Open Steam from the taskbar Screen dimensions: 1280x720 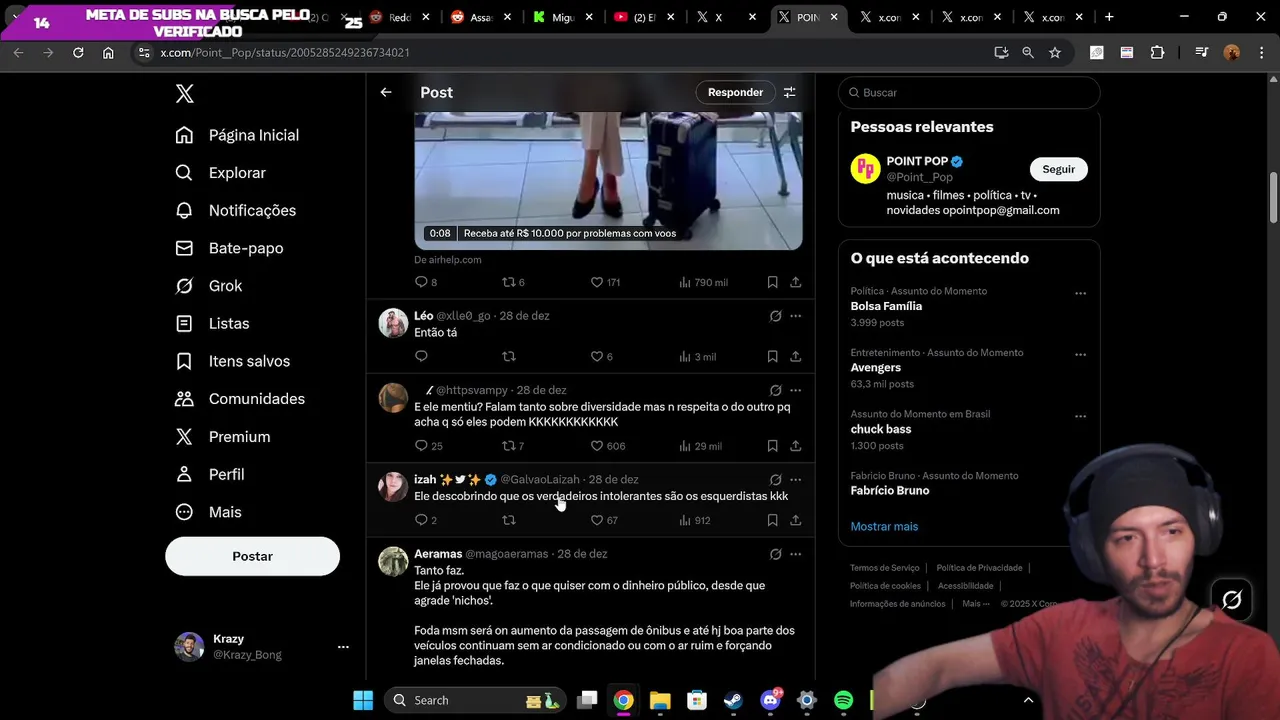(x=733, y=700)
